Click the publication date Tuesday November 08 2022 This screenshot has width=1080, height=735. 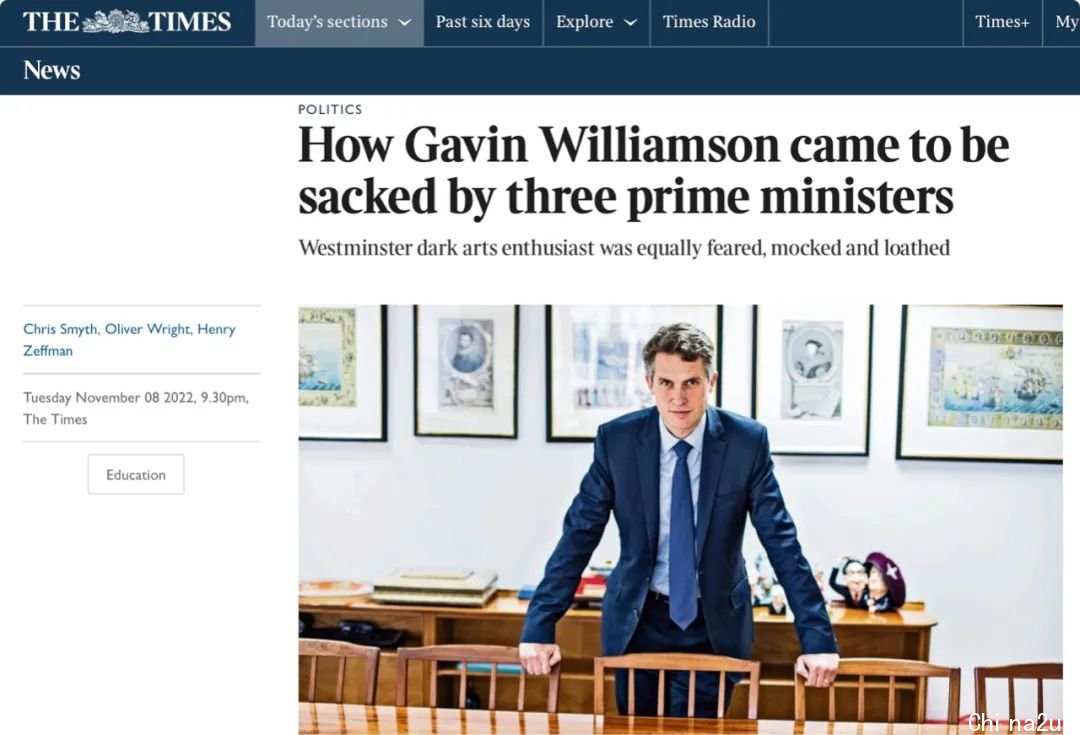[109, 397]
